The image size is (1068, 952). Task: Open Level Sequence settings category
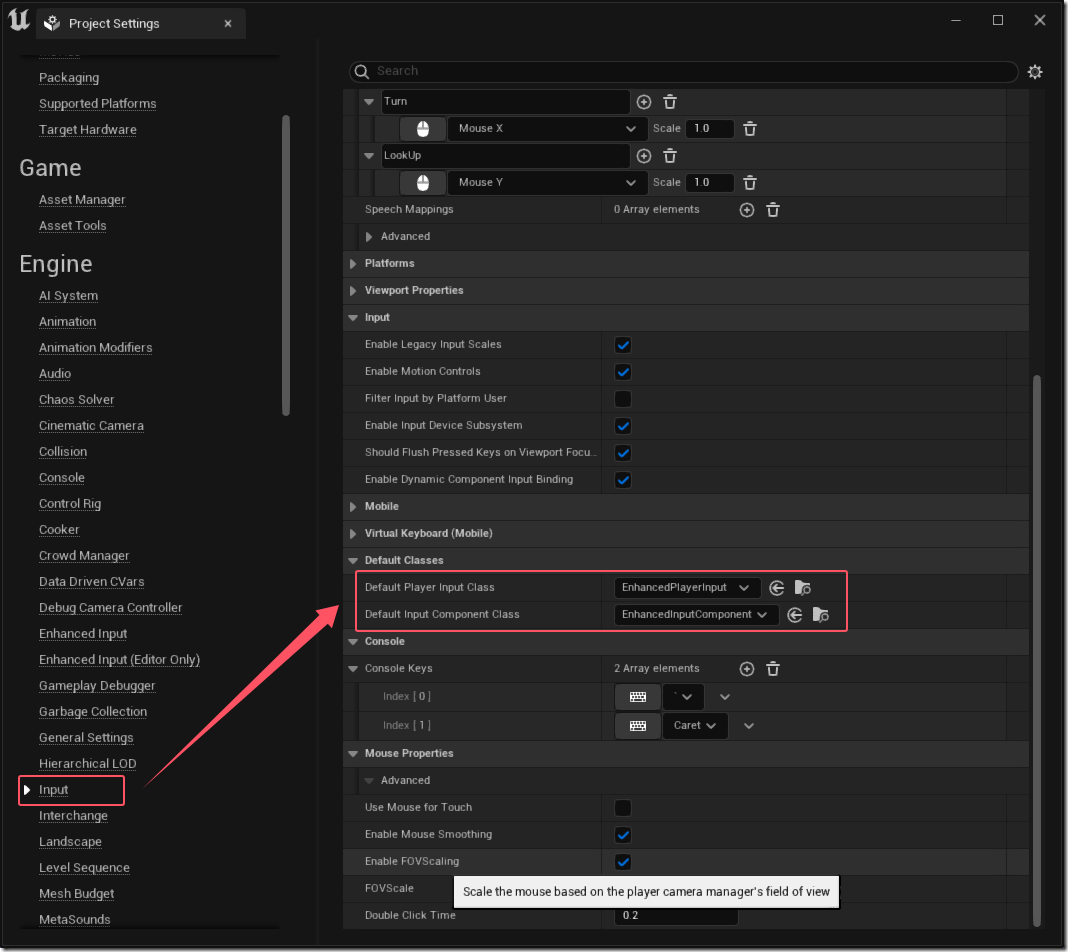click(84, 868)
